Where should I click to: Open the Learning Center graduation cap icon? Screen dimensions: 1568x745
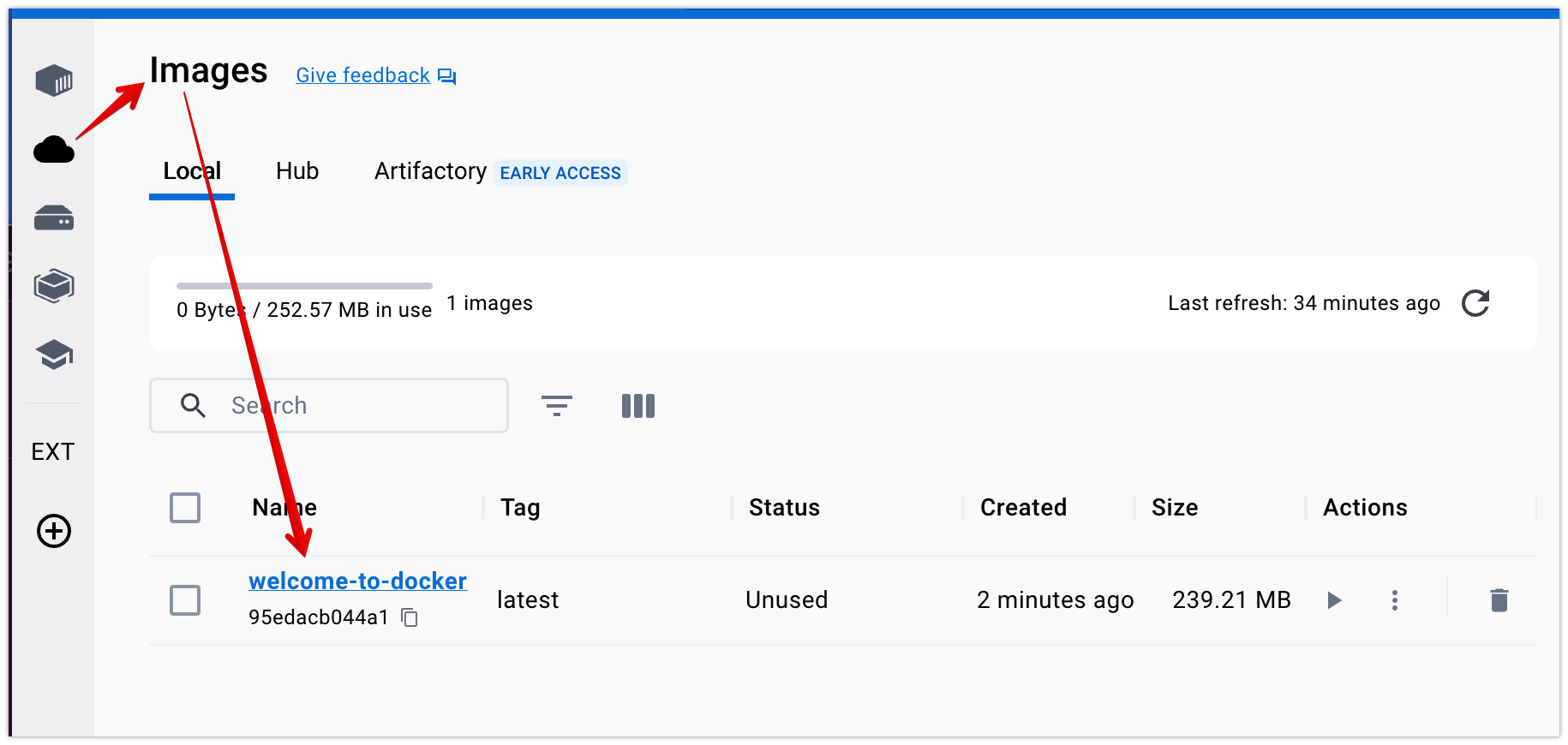tap(54, 355)
